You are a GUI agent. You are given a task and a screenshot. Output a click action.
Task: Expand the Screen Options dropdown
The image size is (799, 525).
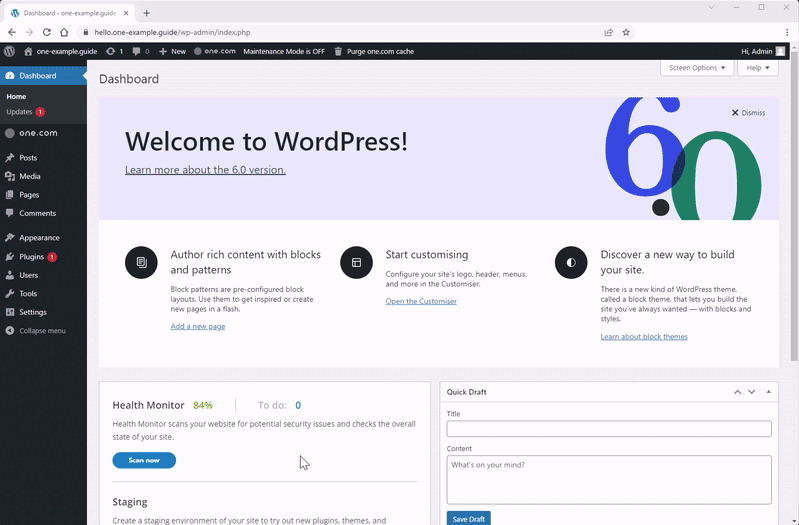click(696, 68)
